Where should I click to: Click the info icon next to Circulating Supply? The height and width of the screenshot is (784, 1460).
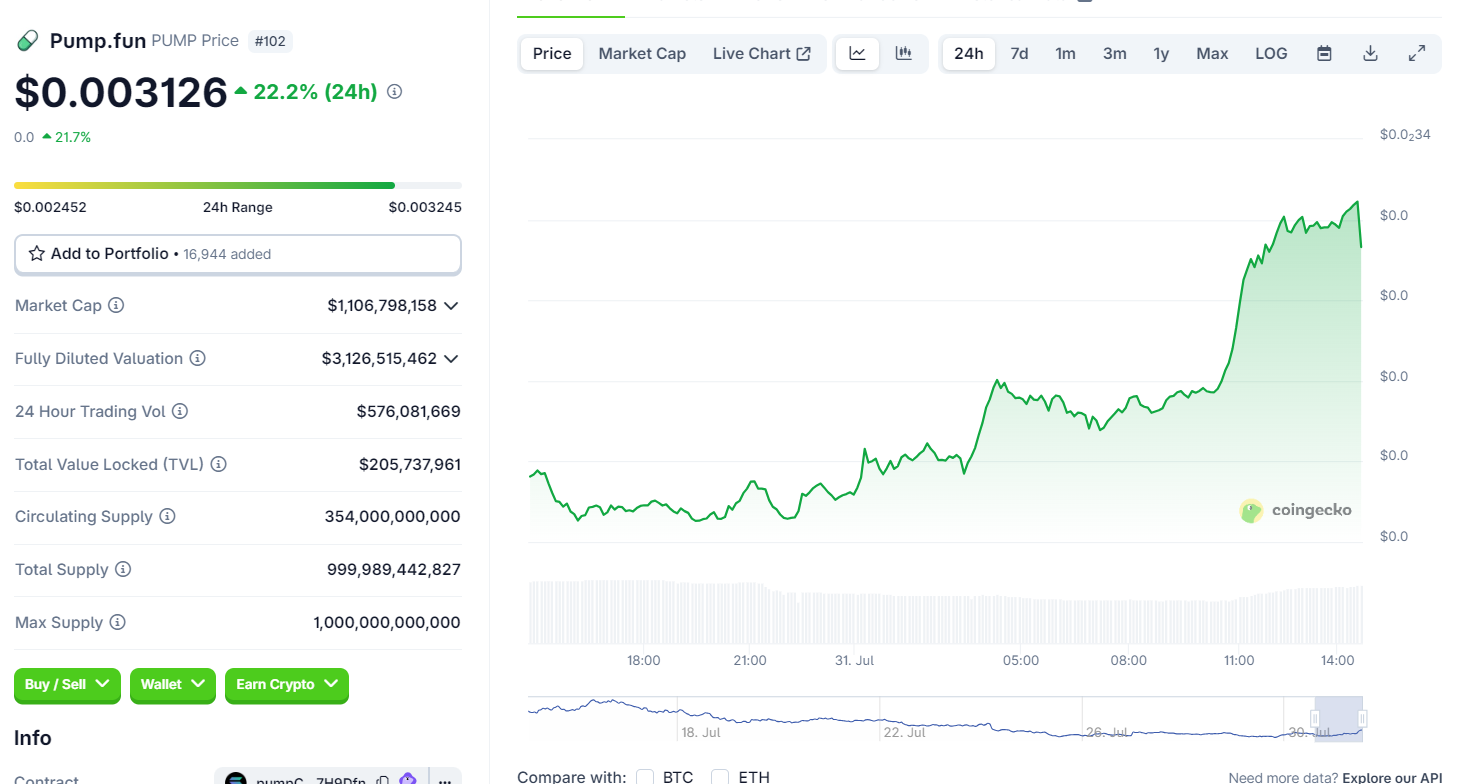168,517
